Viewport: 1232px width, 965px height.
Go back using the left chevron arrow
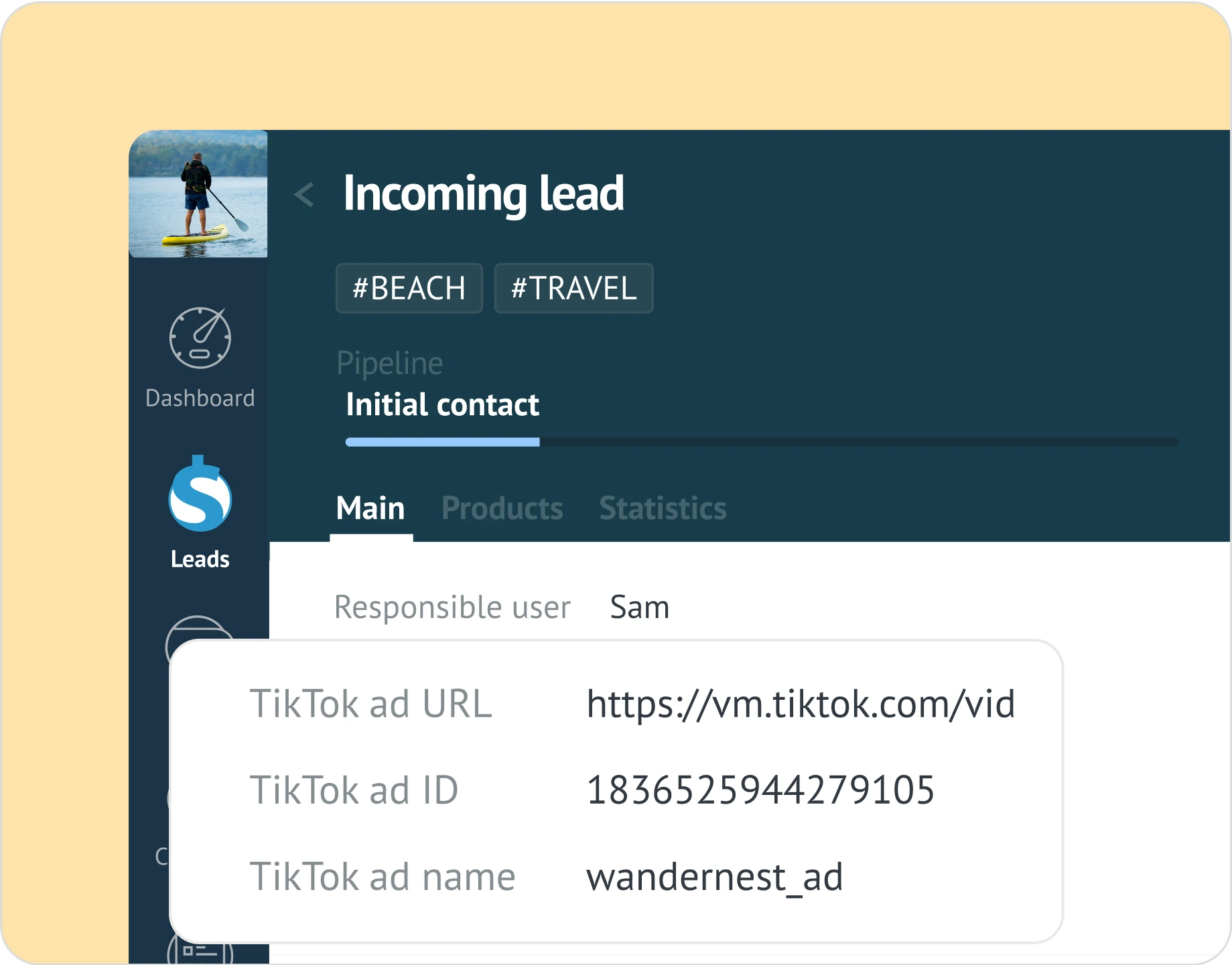(x=304, y=195)
